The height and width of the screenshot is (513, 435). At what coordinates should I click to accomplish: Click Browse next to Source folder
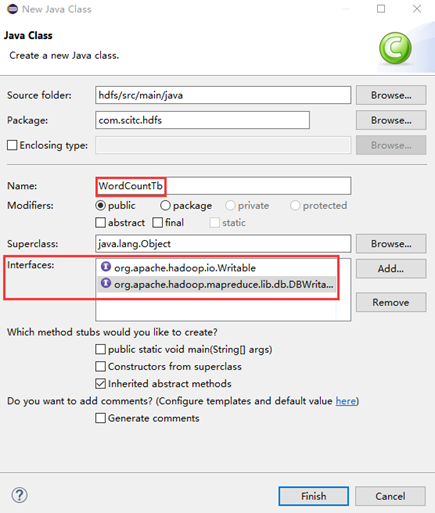coord(391,95)
